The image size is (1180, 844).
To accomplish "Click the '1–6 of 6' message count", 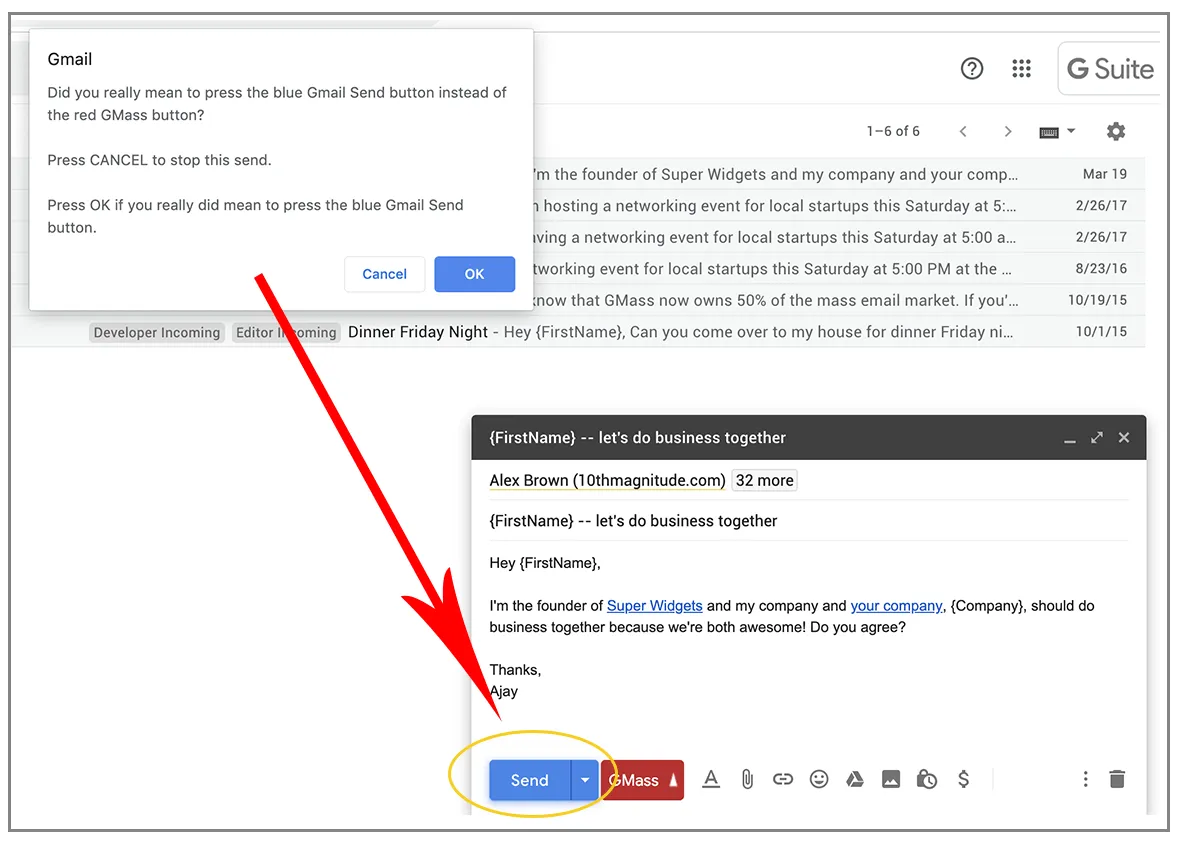I will click(893, 132).
